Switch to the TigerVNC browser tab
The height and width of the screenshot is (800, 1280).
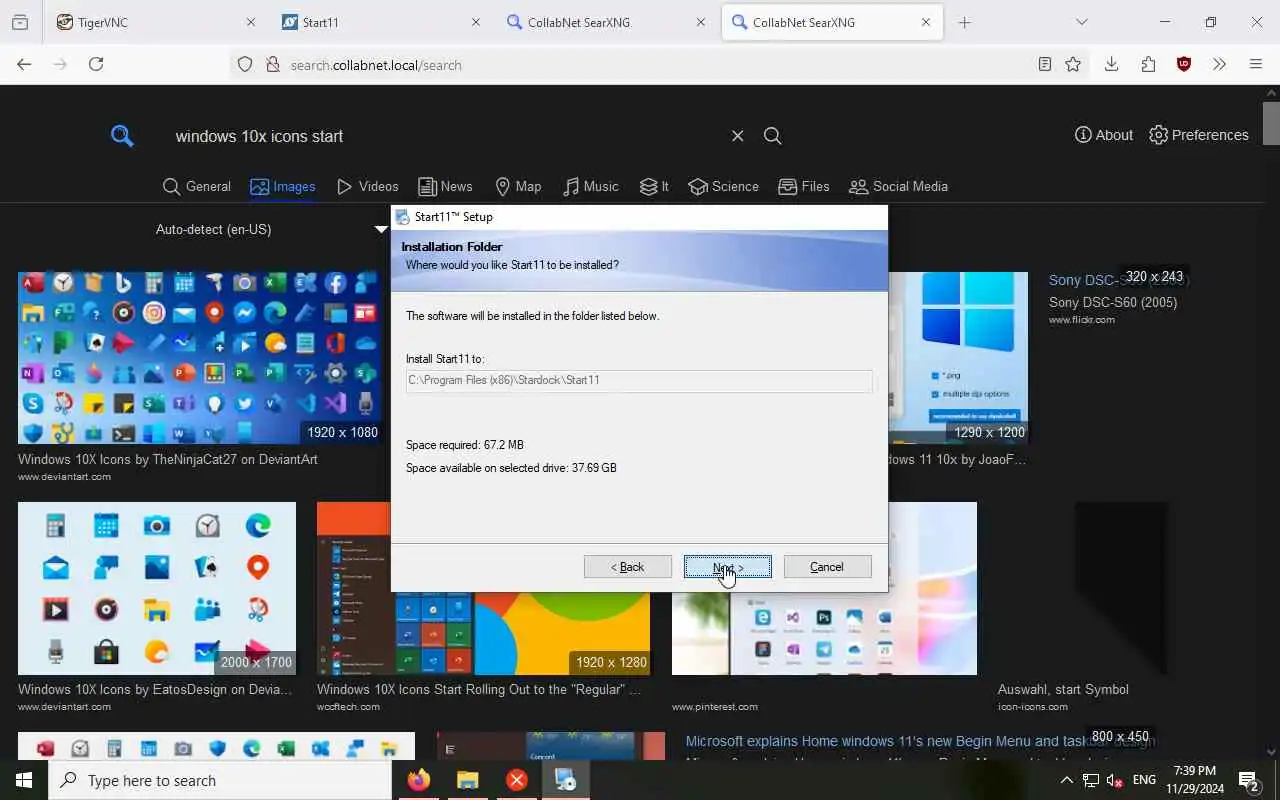[x=155, y=22]
